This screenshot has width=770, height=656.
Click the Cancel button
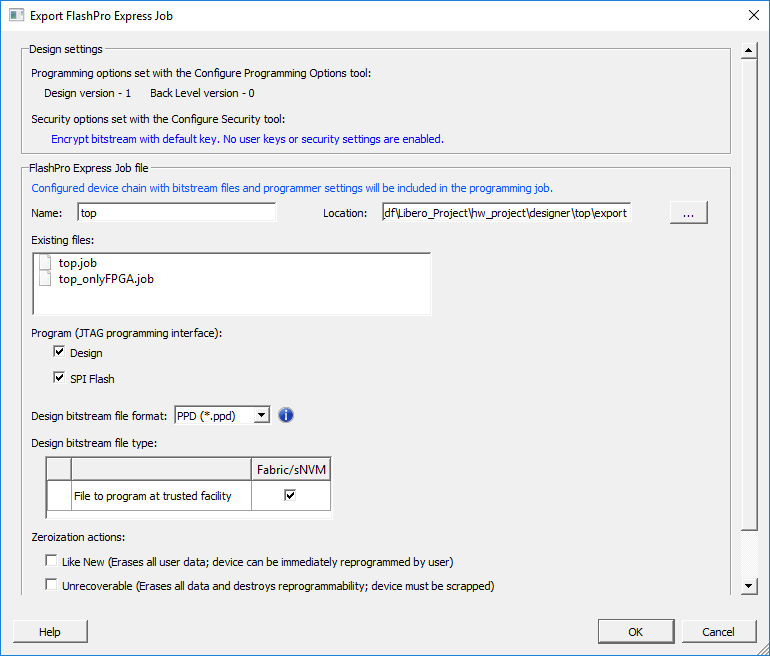point(718,631)
